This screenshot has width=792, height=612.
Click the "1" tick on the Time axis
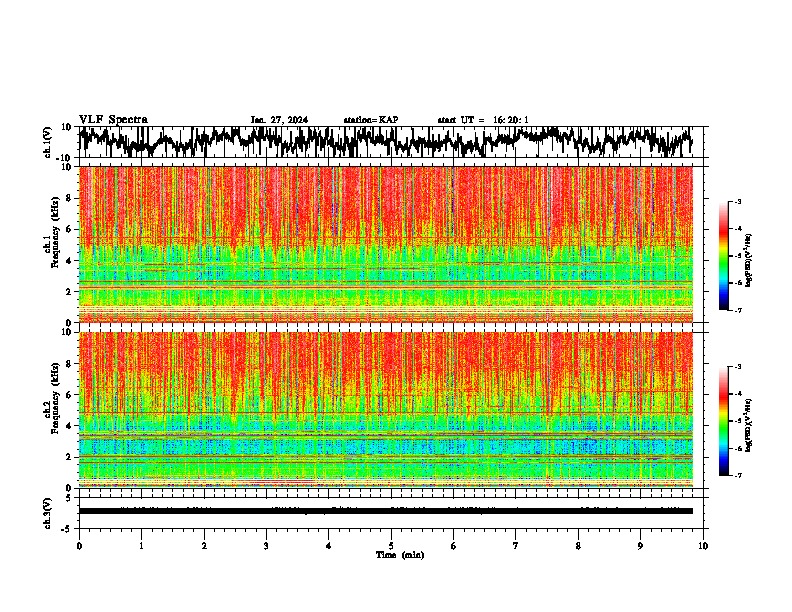click(x=141, y=546)
